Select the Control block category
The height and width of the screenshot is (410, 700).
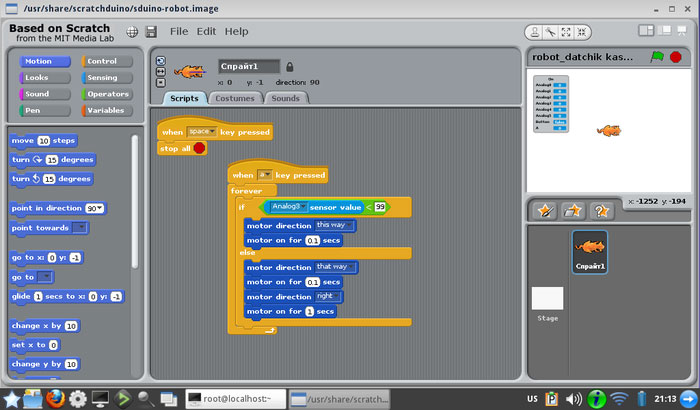pyautogui.click(x=107, y=61)
